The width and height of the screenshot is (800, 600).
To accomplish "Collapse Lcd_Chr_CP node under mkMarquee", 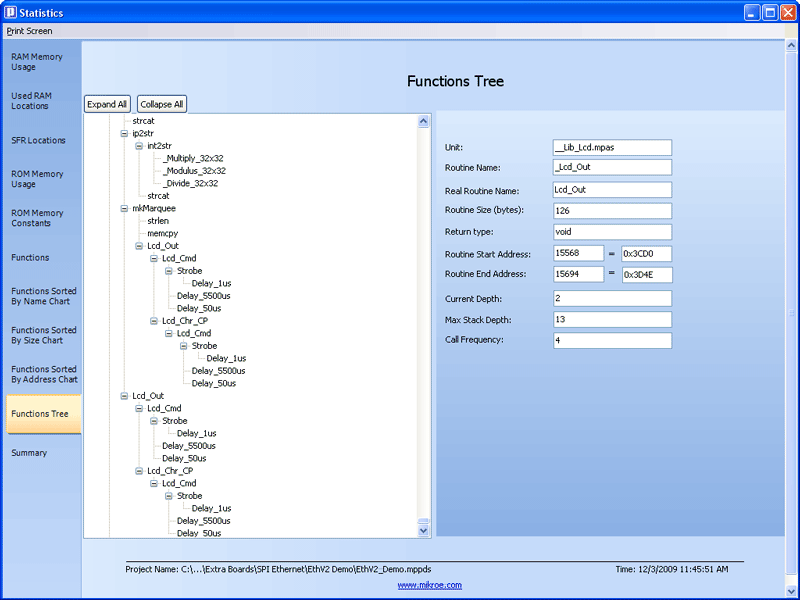I will 154,321.
